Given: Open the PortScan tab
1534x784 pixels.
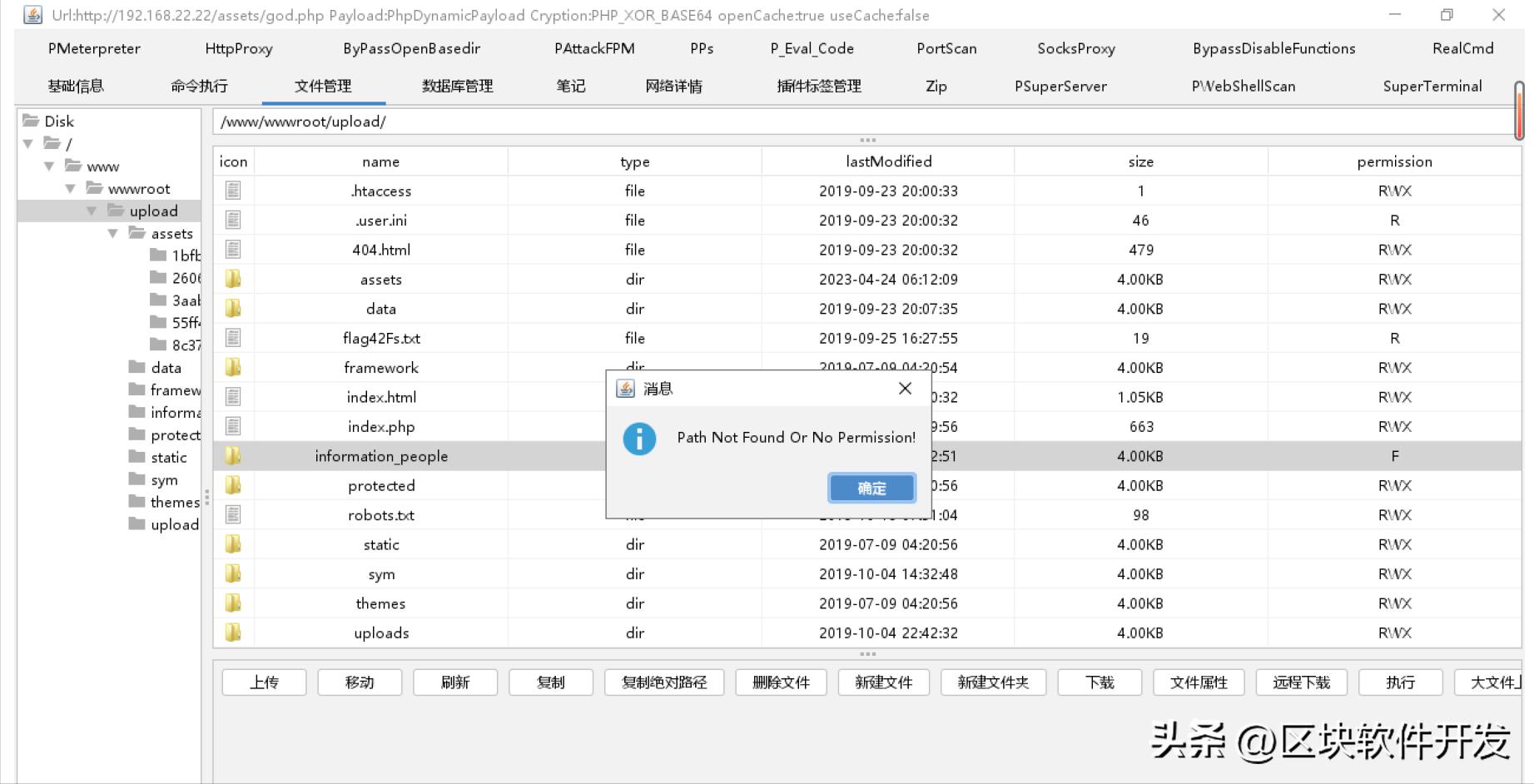Looking at the screenshot, I should [946, 48].
